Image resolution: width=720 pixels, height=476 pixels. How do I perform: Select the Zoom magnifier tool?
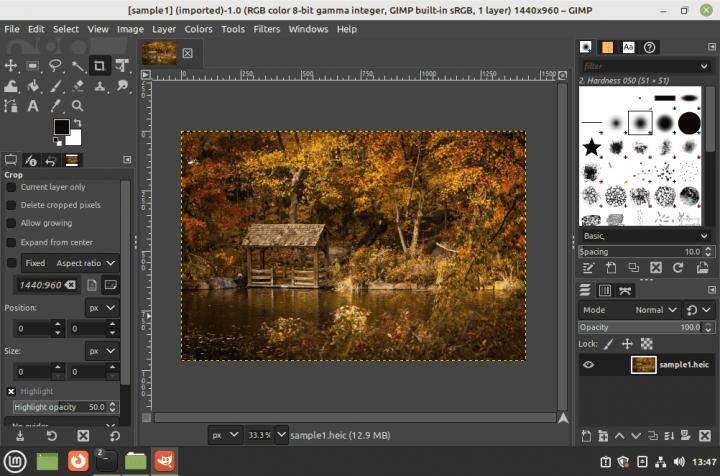coord(77,106)
